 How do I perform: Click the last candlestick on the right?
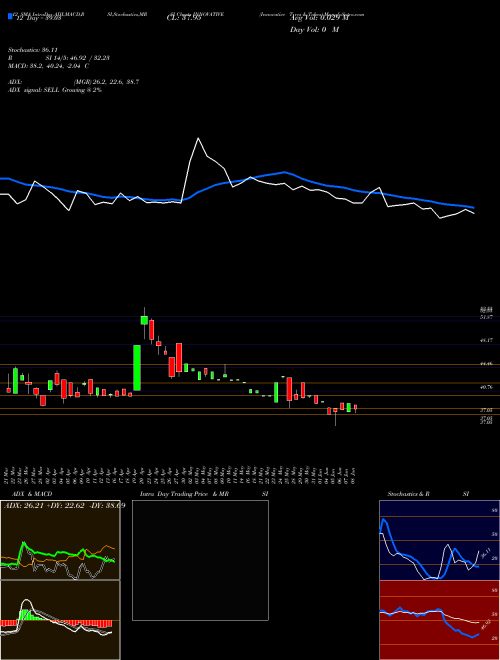click(x=356, y=408)
